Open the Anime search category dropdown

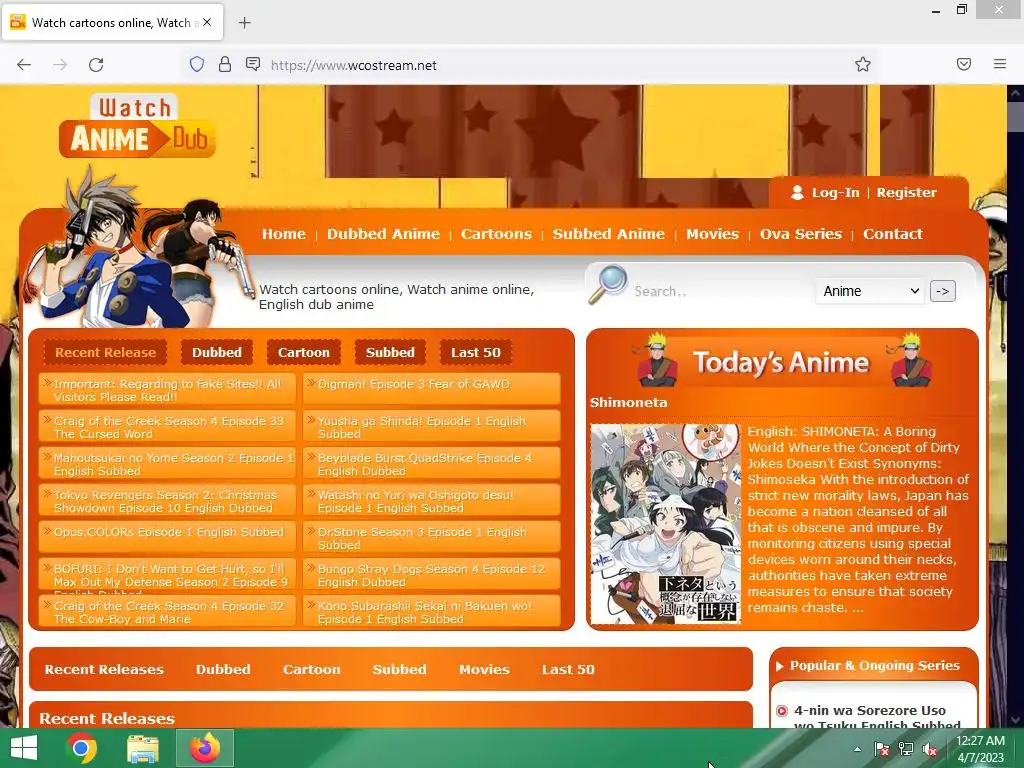point(871,291)
